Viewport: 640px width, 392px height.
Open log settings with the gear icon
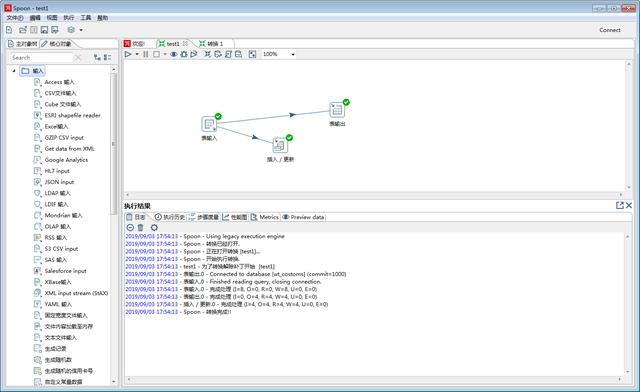click(x=154, y=227)
